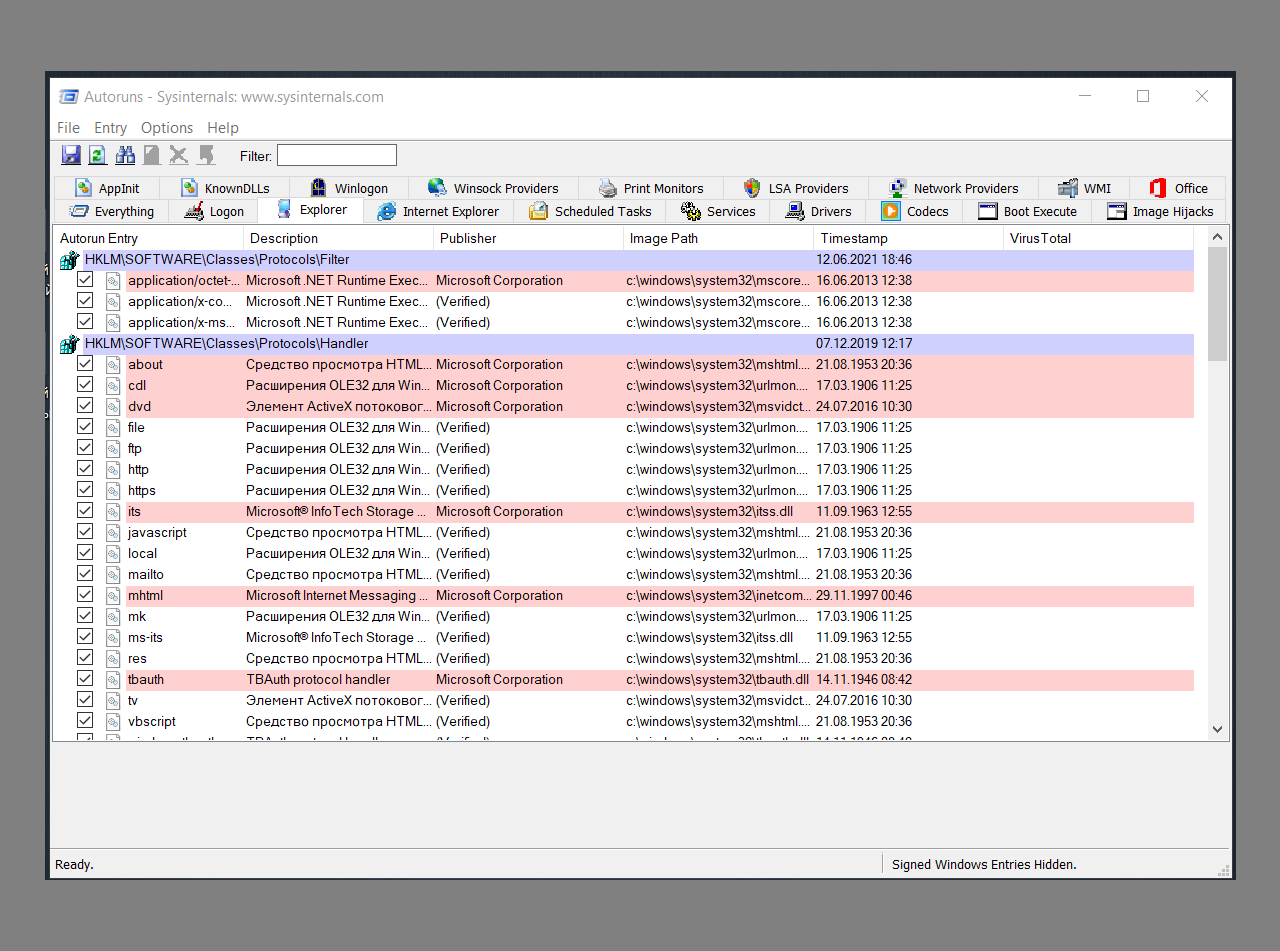
Task: Click the Refresh toolbar icon
Action: coord(97,154)
